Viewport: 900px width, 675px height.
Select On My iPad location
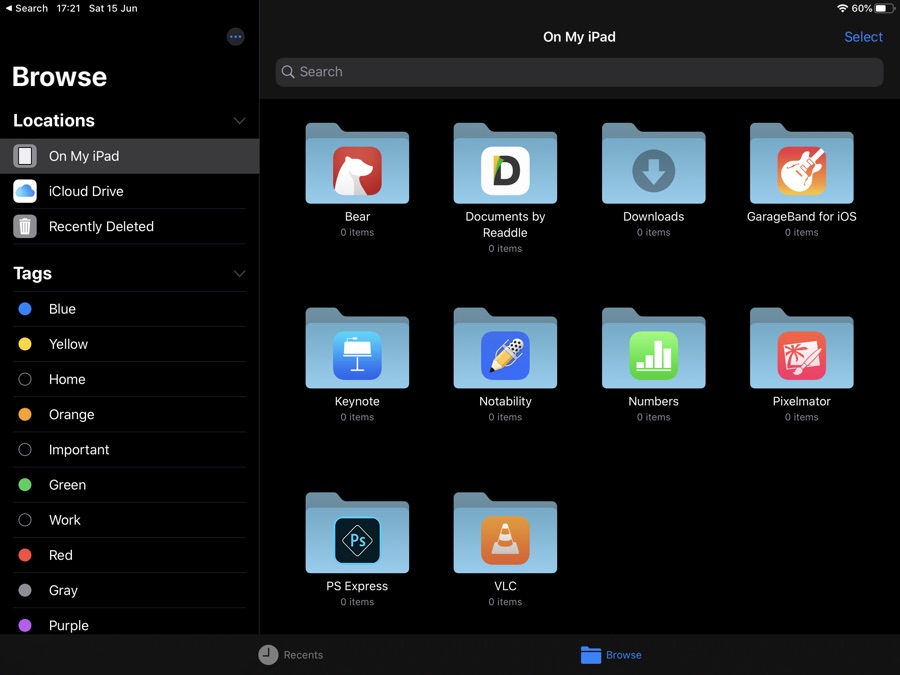[130, 156]
